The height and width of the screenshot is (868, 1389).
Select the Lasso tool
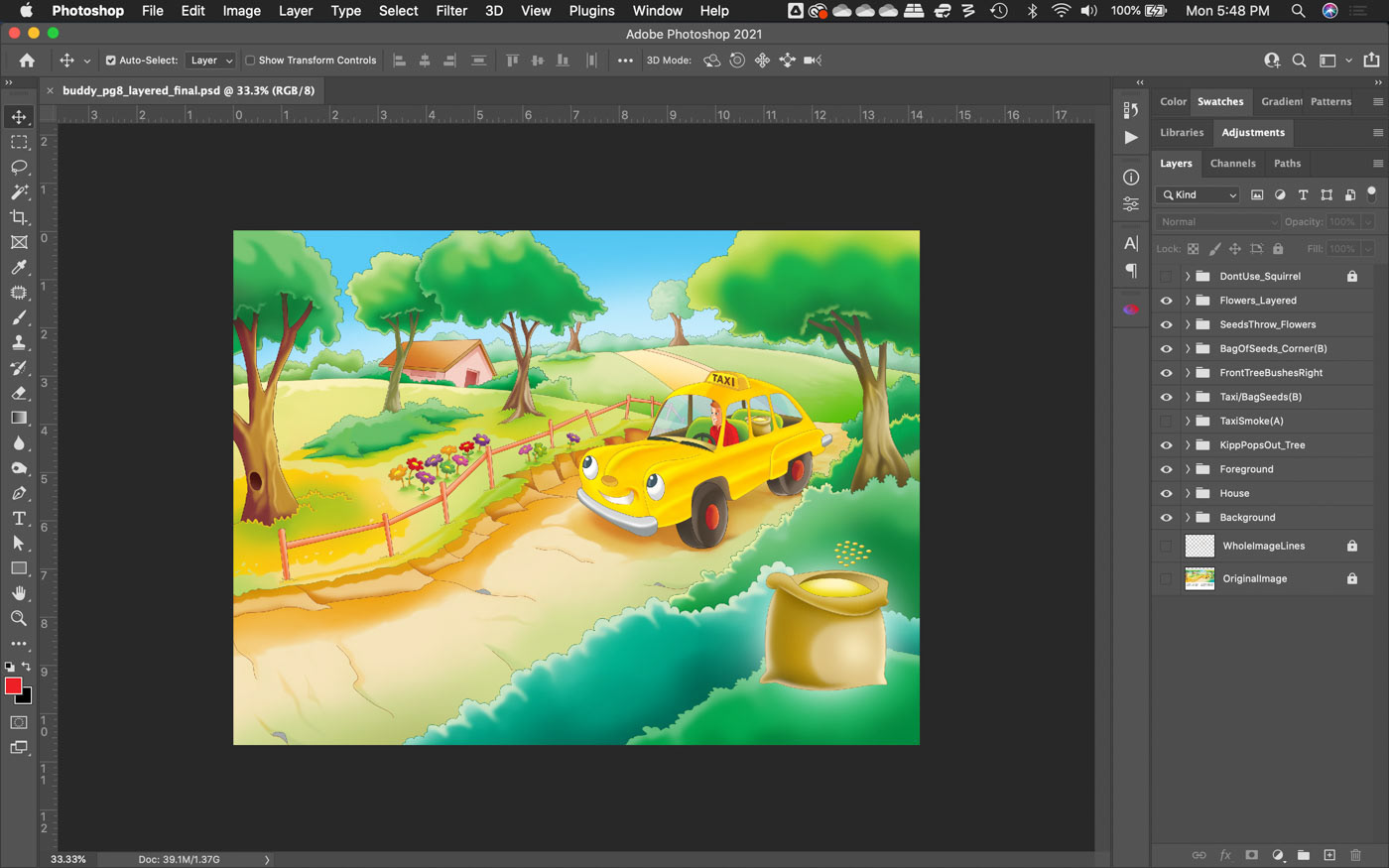click(x=19, y=167)
